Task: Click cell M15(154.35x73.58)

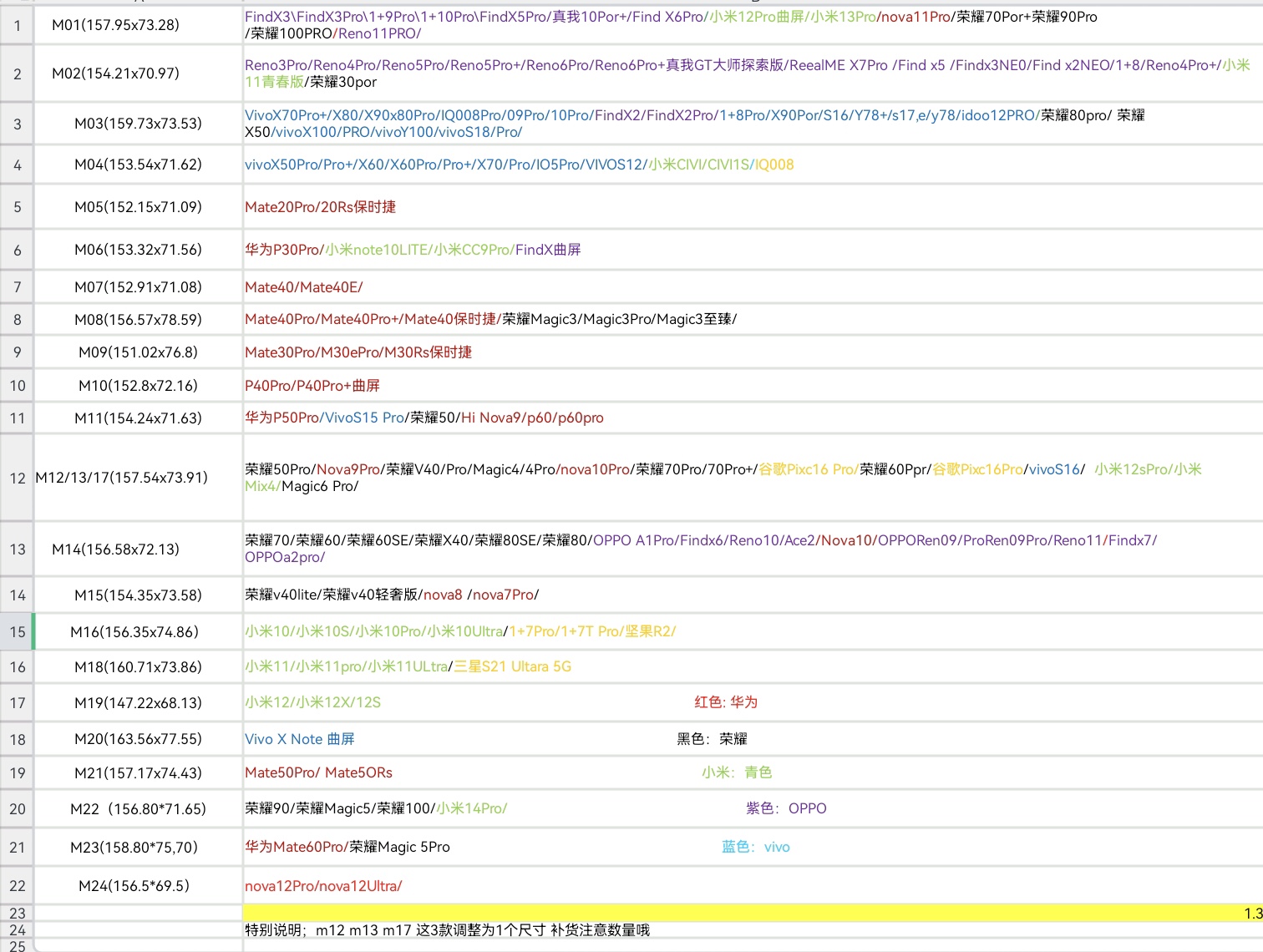Action: pyautogui.click(x=138, y=595)
